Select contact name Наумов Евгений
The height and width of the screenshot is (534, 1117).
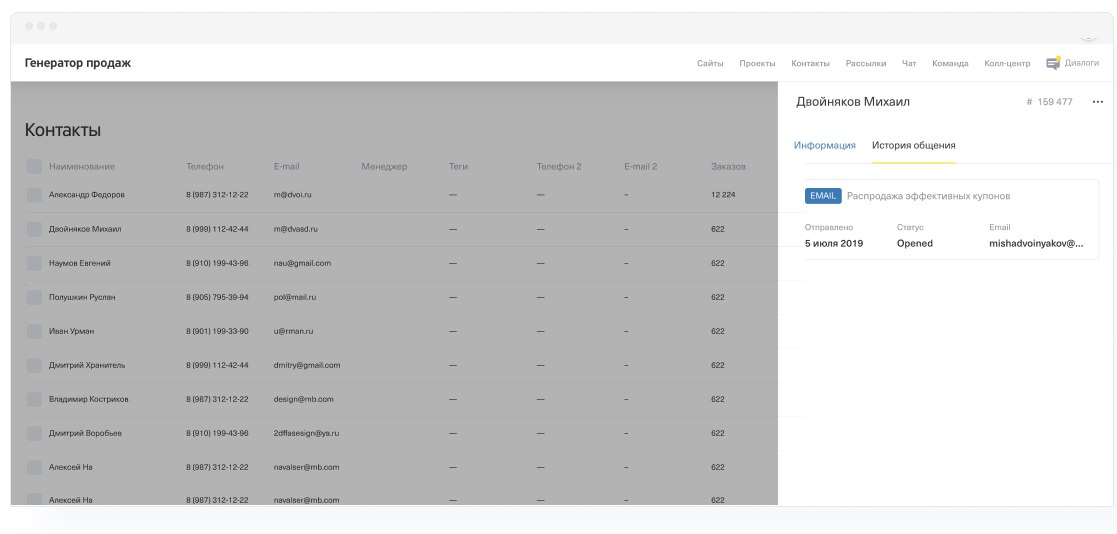tap(80, 263)
